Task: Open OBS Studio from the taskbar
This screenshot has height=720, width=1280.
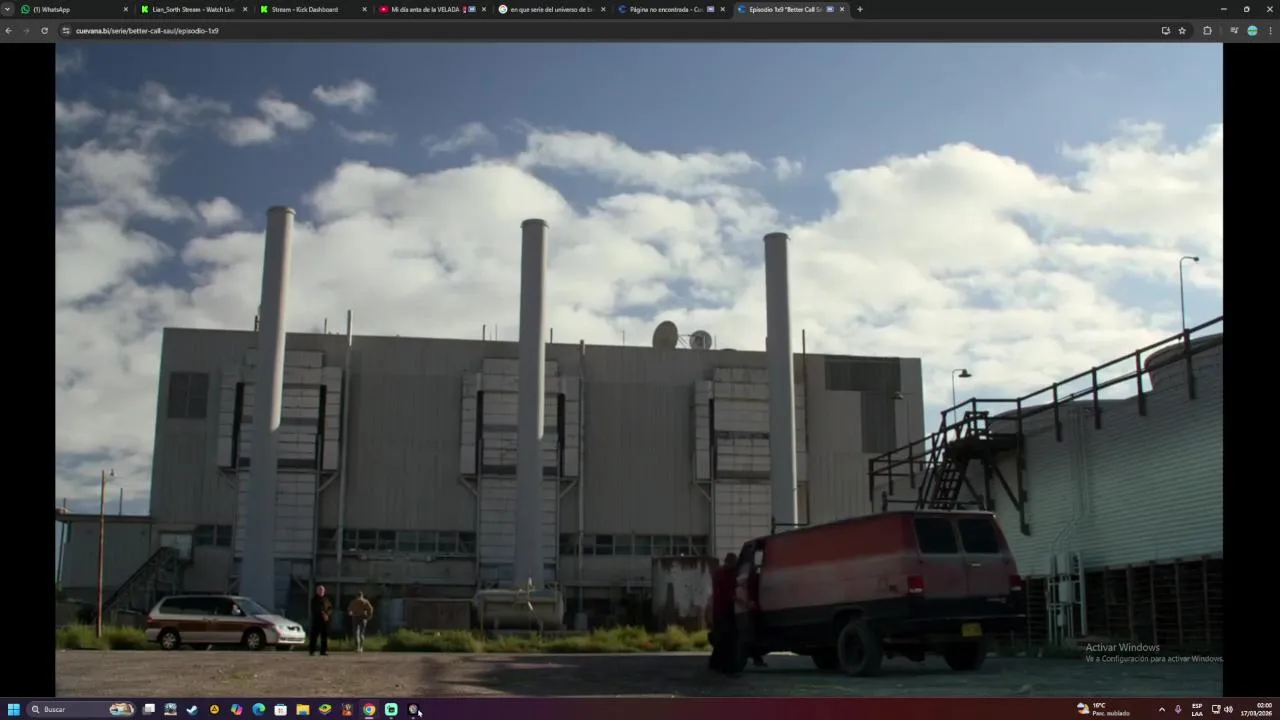Action: click(413, 709)
